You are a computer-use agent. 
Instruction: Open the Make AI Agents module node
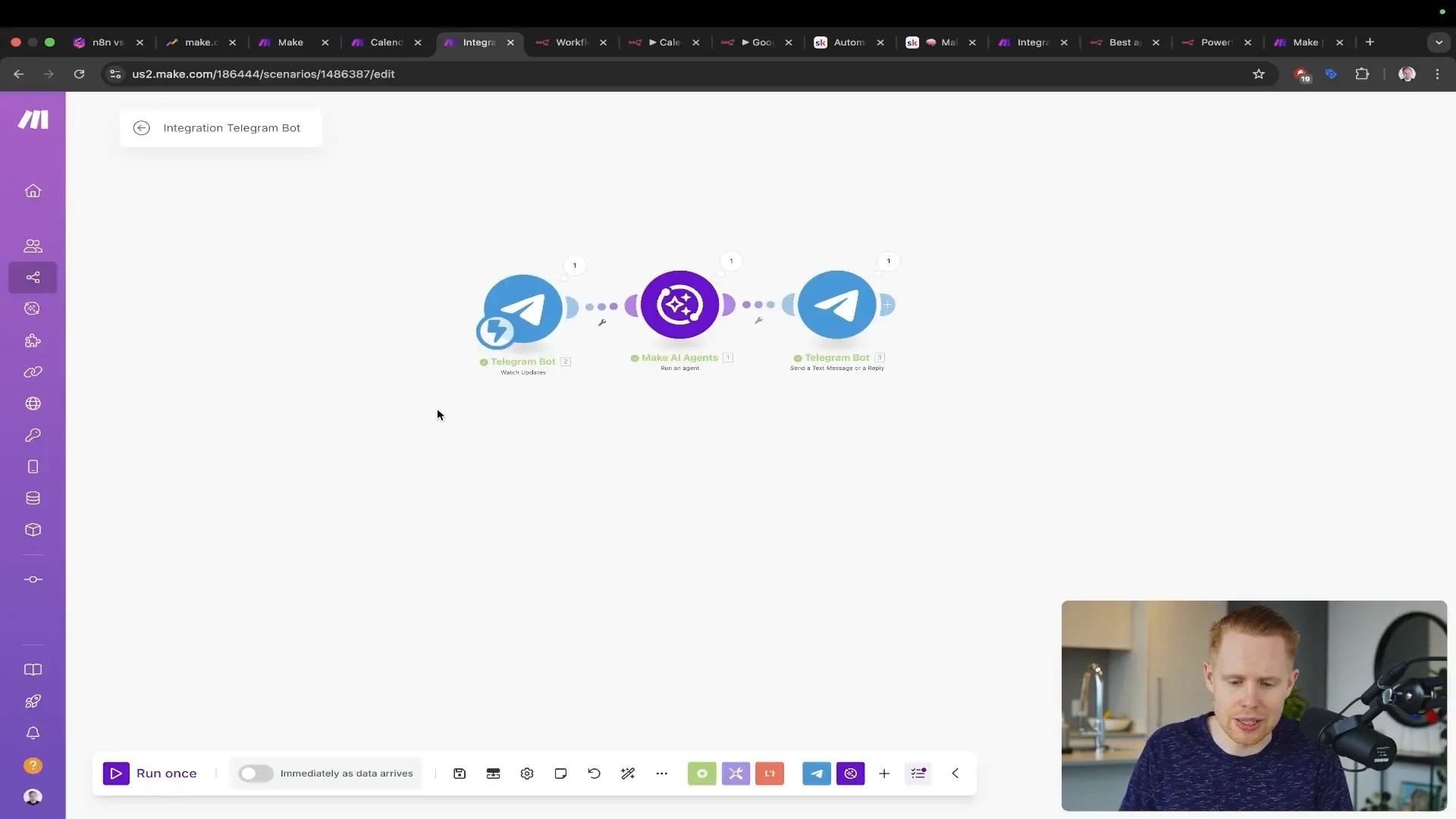point(679,305)
